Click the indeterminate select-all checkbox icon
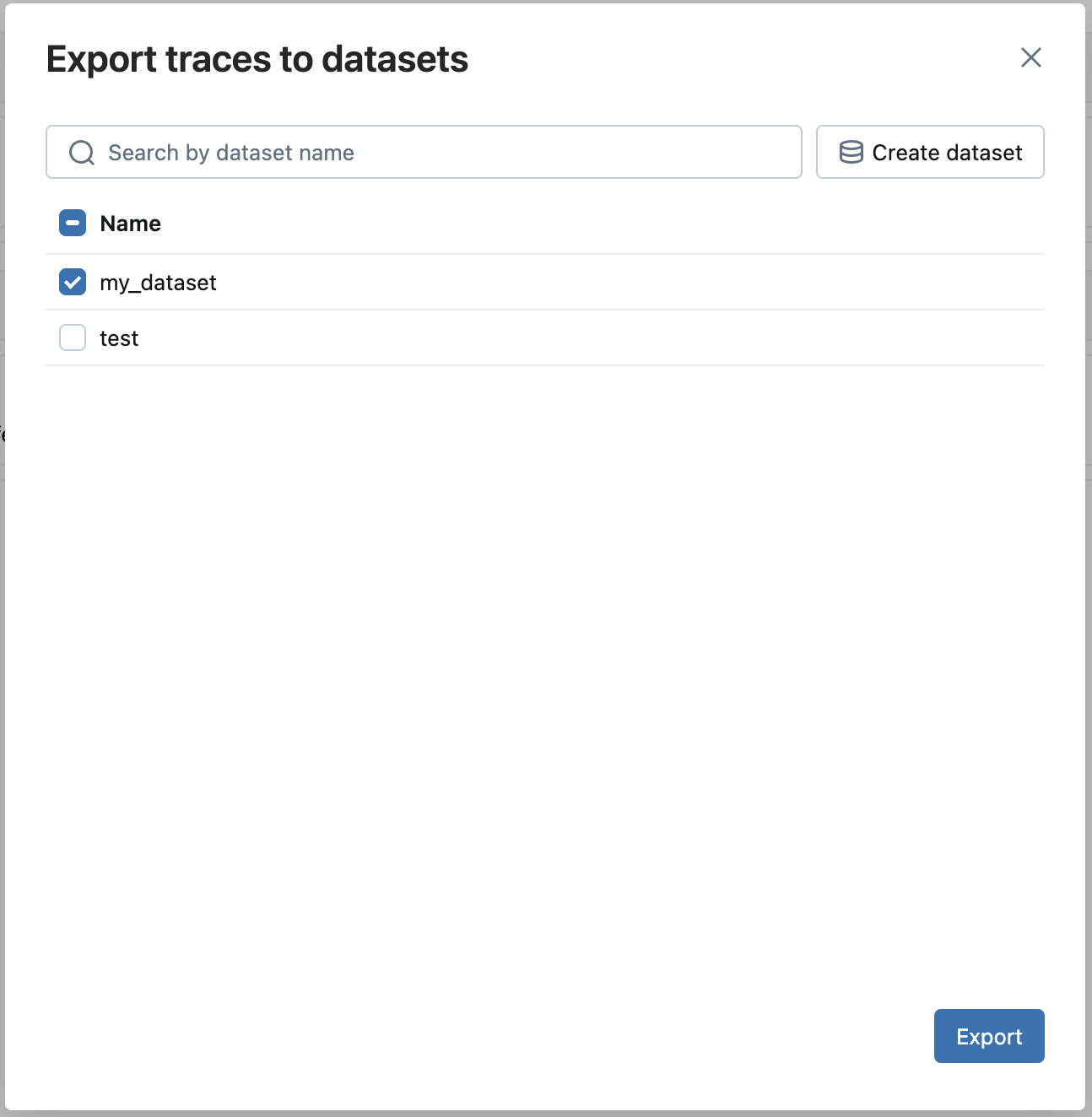This screenshot has width=1092, height=1117. pos(72,223)
